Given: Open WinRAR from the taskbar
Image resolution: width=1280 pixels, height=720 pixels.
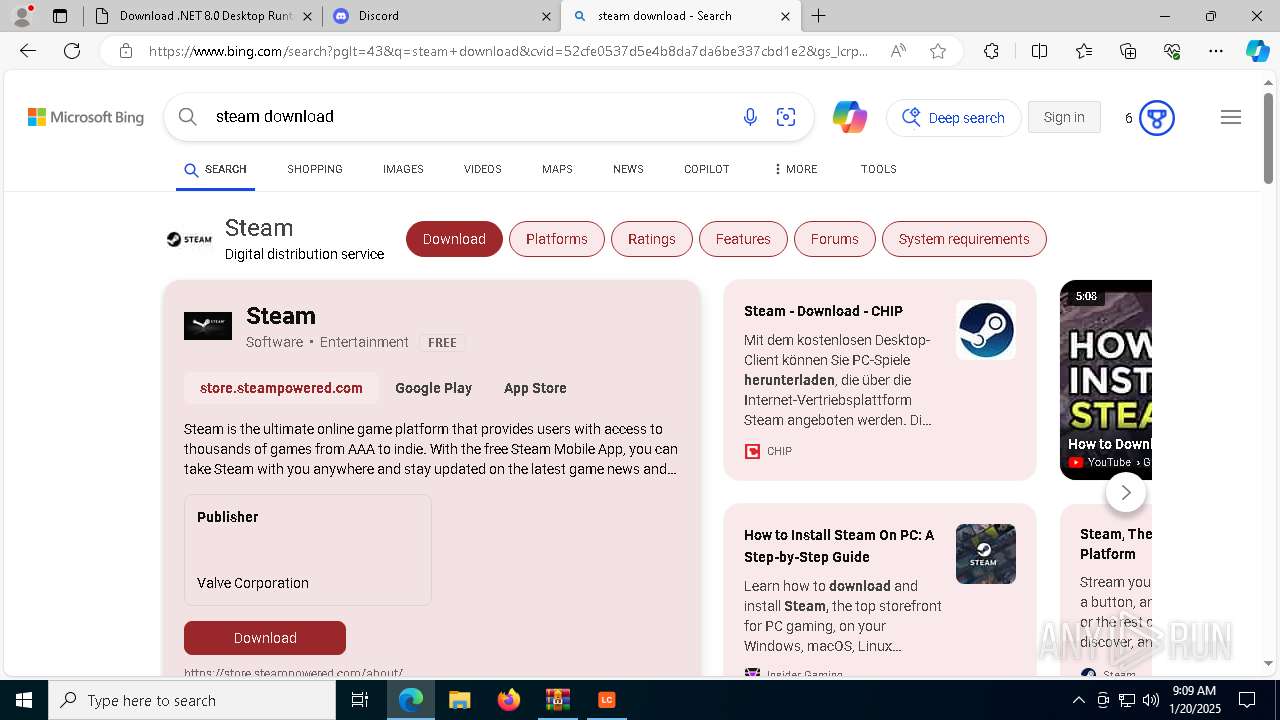Looking at the screenshot, I should (557, 700).
